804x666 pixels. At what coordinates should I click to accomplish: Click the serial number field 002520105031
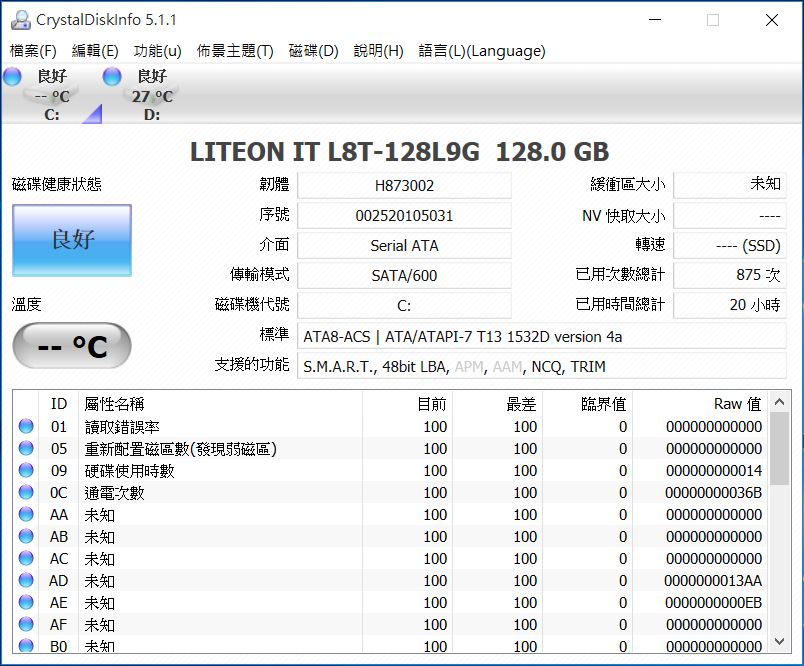click(404, 215)
